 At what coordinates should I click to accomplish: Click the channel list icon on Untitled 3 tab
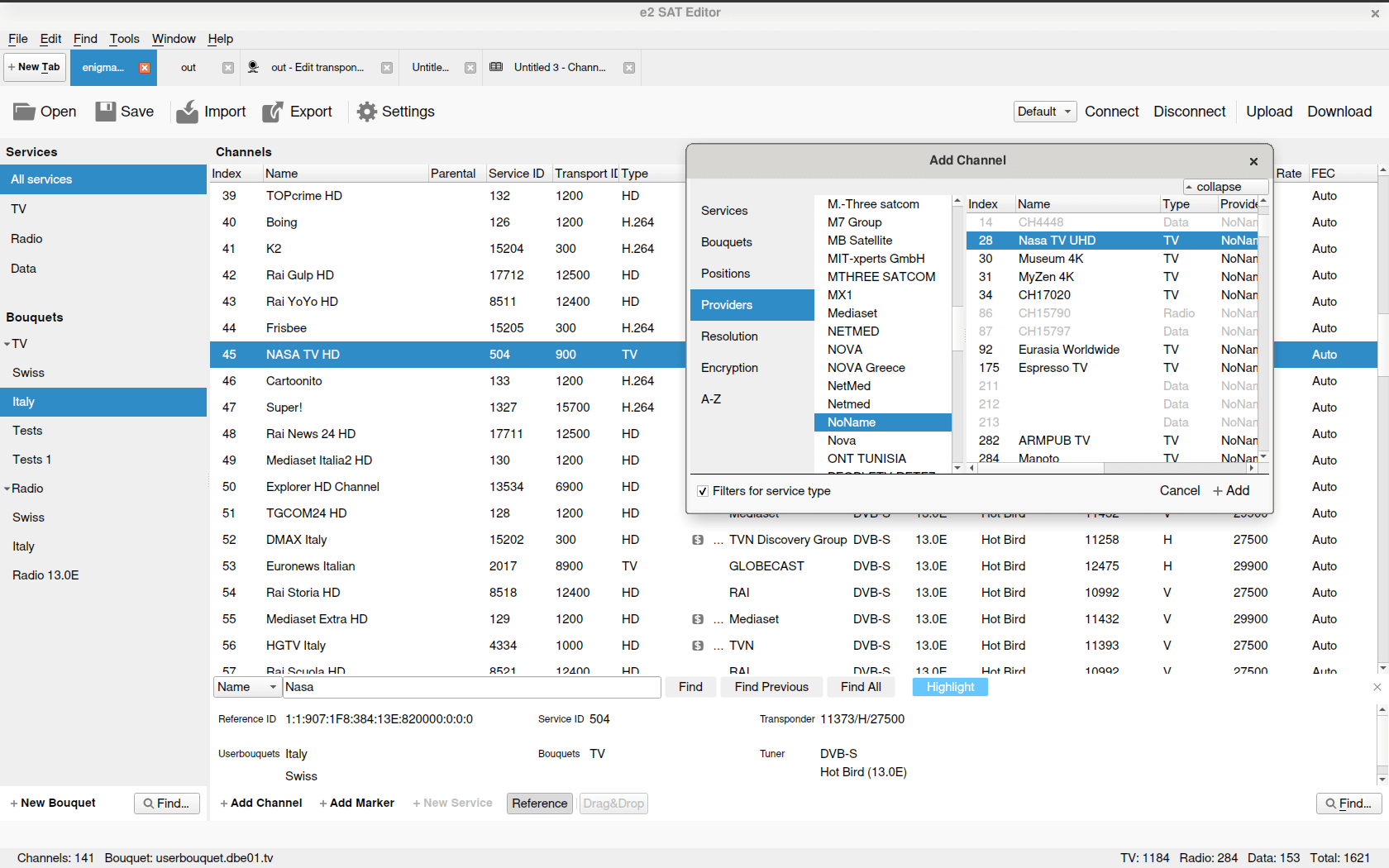[x=496, y=67]
